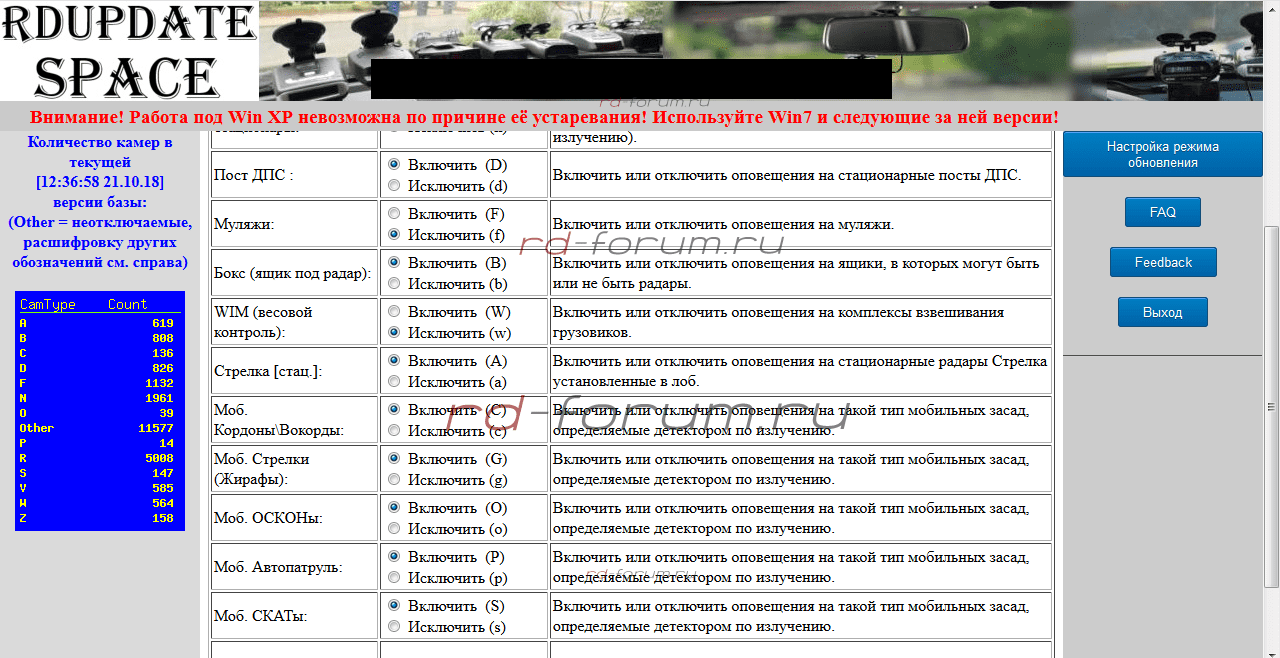Select Исключить (w) for WIM
The height and width of the screenshot is (658, 1280).
tap(394, 332)
